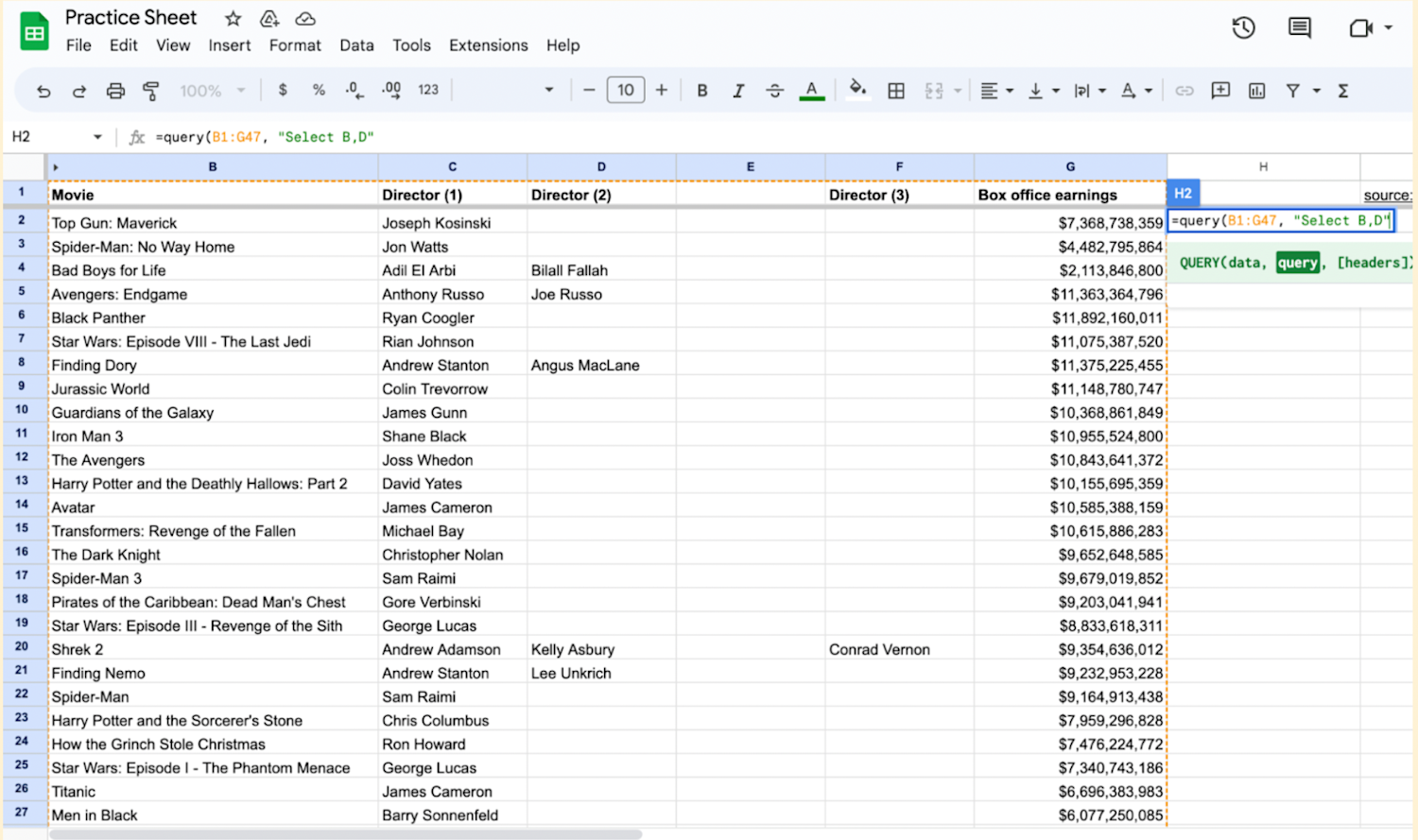1418x840 pixels.
Task: Decrease decimal places
Action: (354, 90)
